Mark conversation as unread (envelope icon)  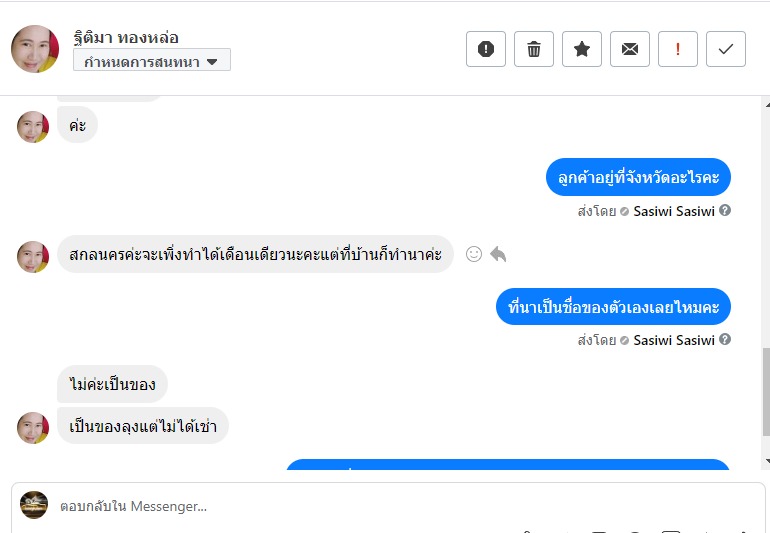[630, 49]
